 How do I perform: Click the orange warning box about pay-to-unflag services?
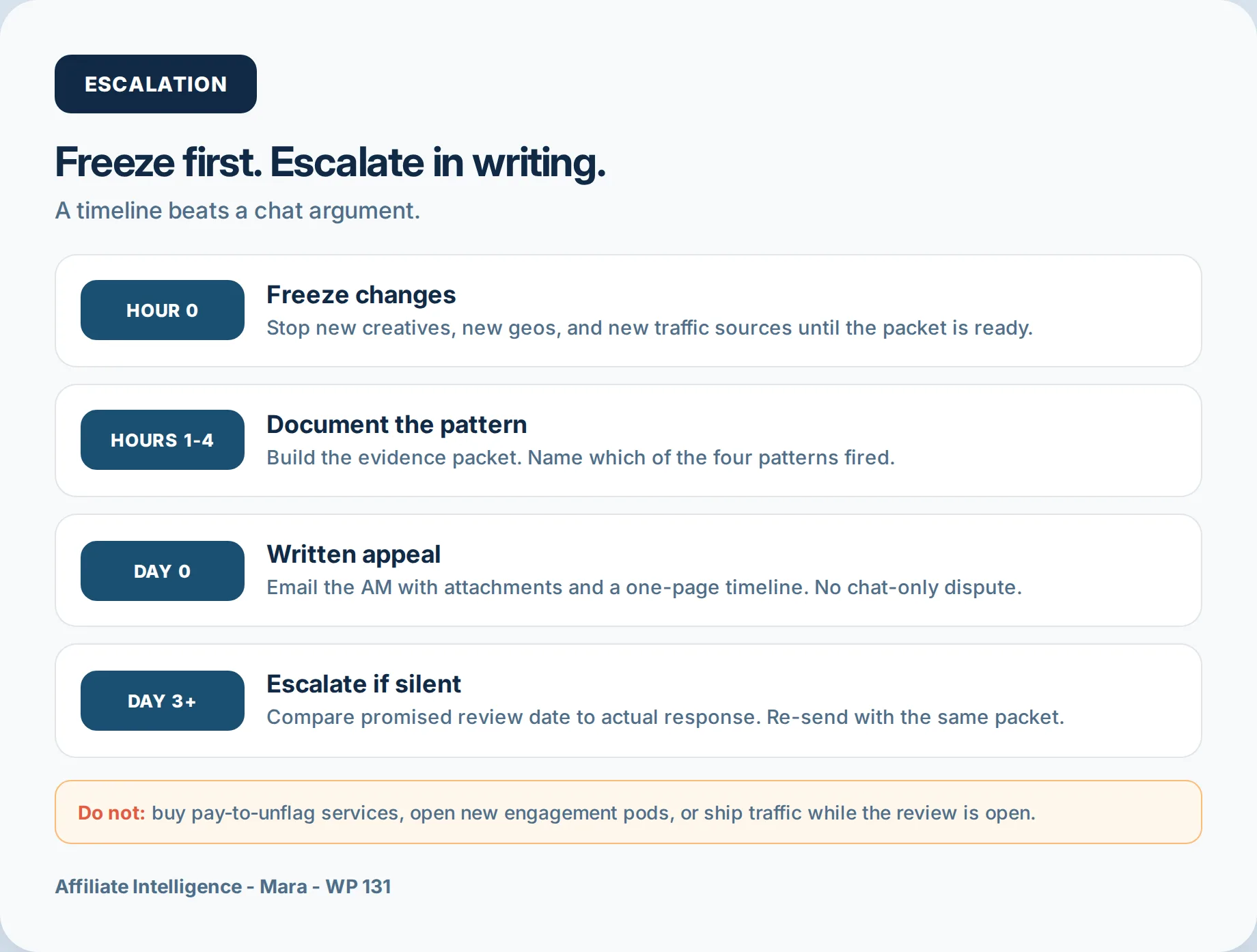click(x=628, y=812)
